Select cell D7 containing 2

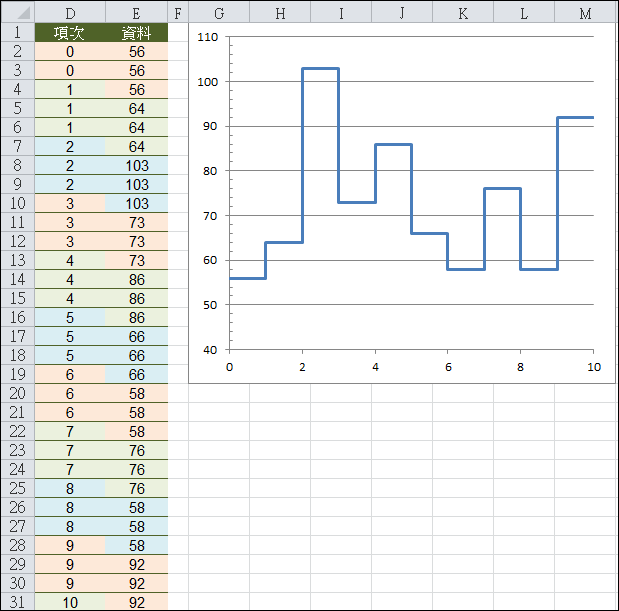pos(70,146)
